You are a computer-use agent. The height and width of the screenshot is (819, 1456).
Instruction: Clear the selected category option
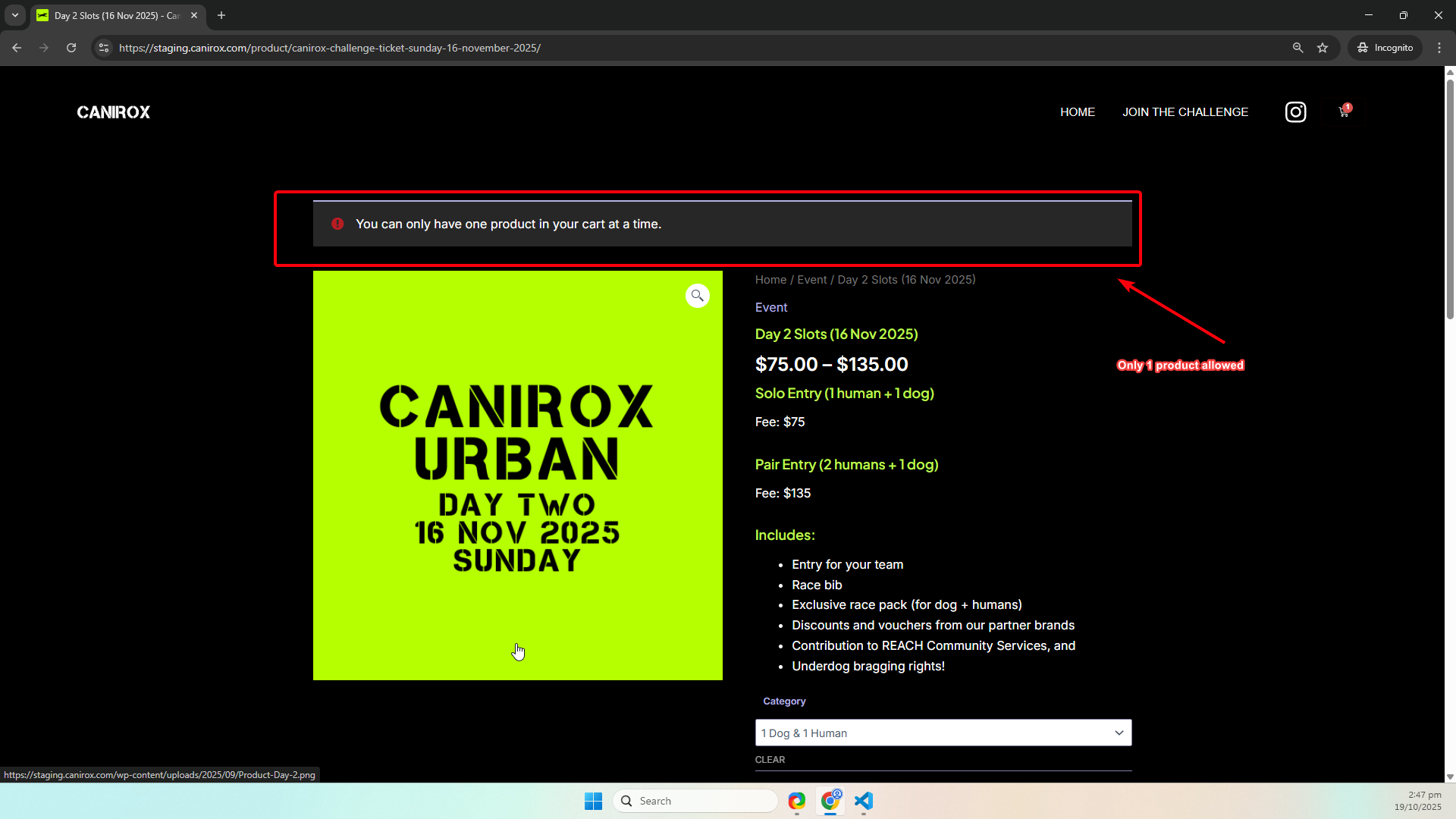click(x=770, y=760)
